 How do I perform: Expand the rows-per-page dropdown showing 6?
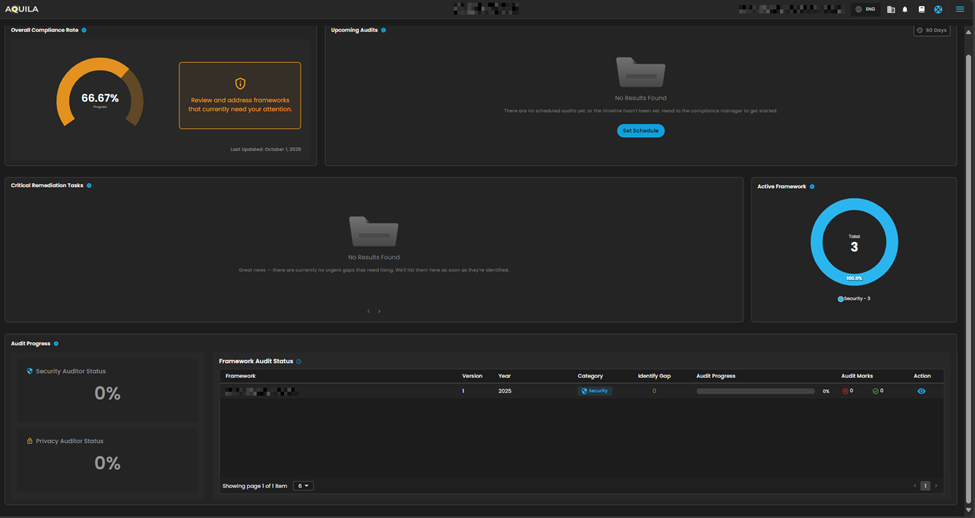click(x=303, y=486)
